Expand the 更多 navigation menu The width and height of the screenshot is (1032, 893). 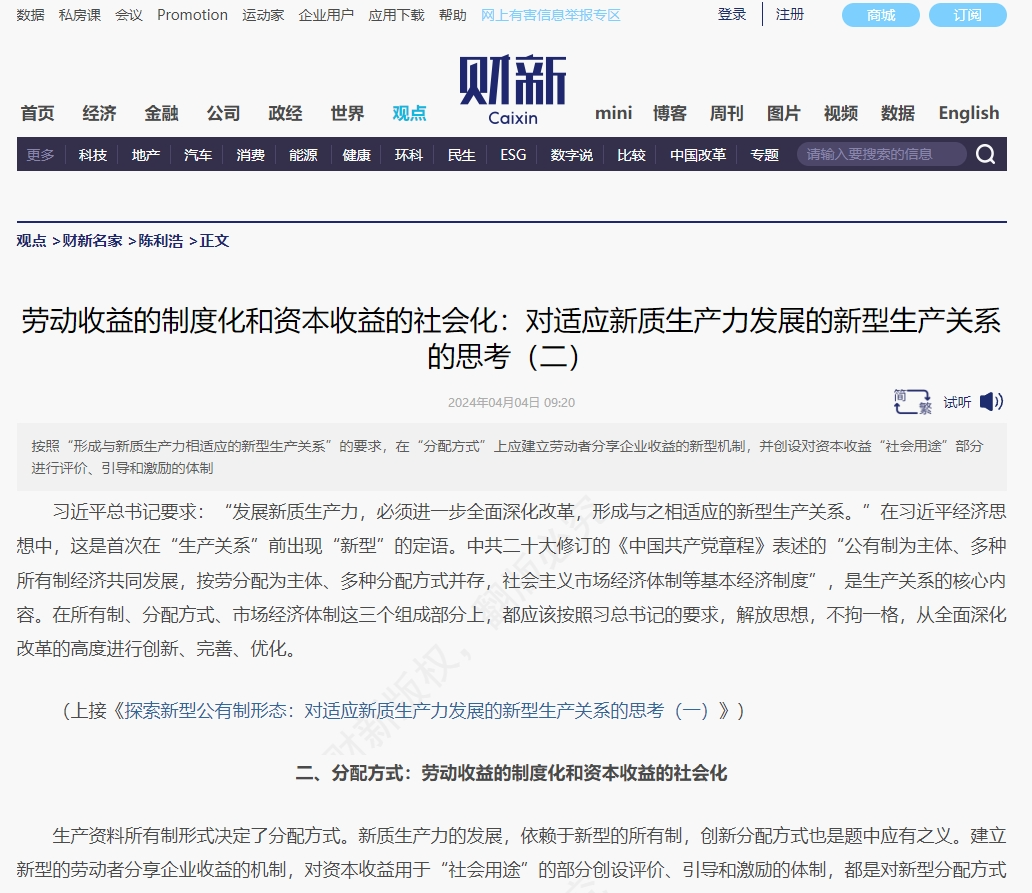38,155
